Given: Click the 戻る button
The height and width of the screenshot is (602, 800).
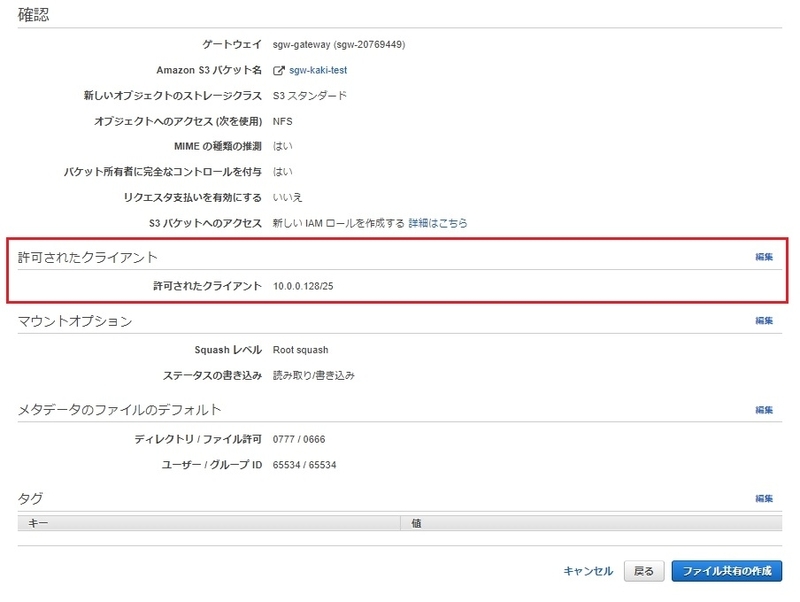Looking at the screenshot, I should pyautogui.click(x=644, y=571).
